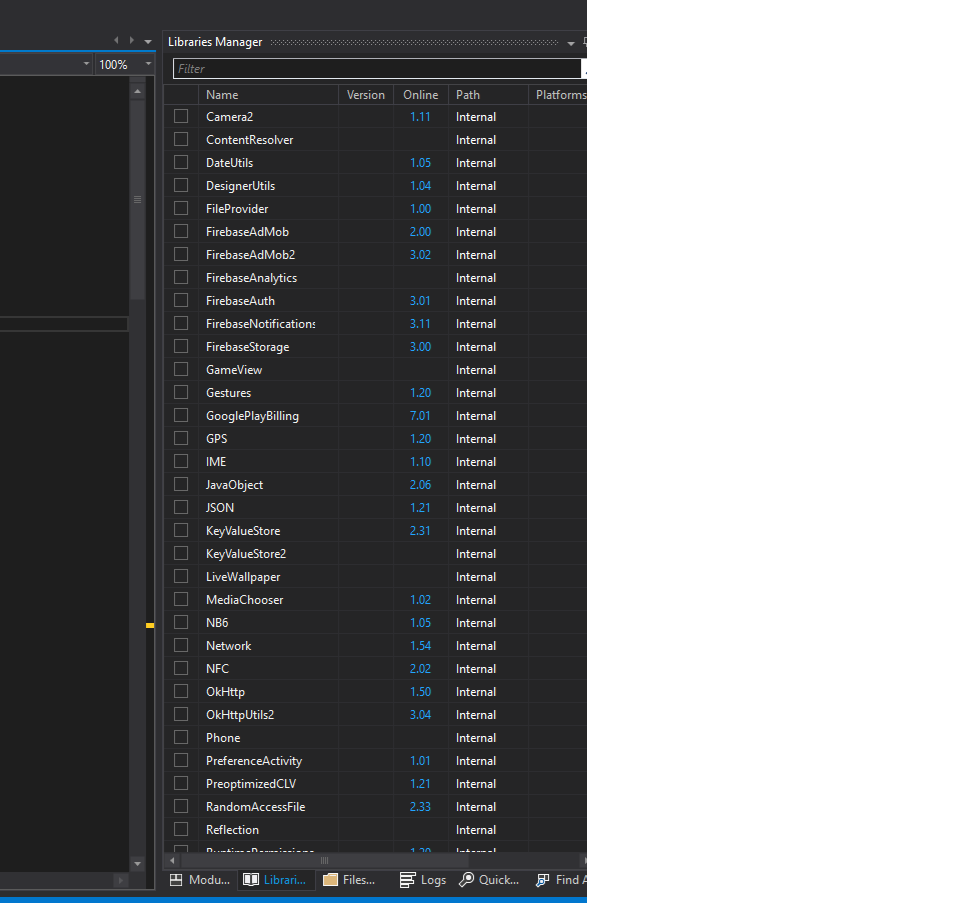The height and width of the screenshot is (903, 960).
Task: Click online version 7.01 of GooglePlayBilling
Action: point(420,416)
